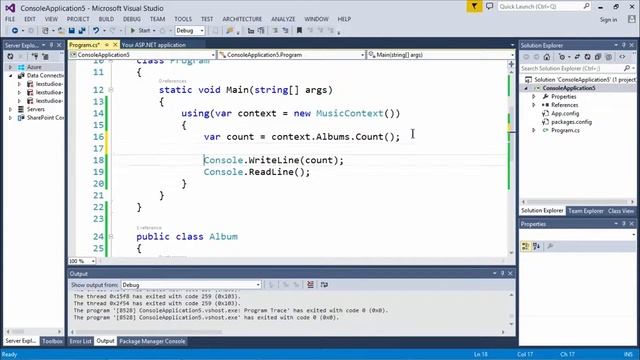
Task: Open the notifications flag icon
Action: (474, 7)
